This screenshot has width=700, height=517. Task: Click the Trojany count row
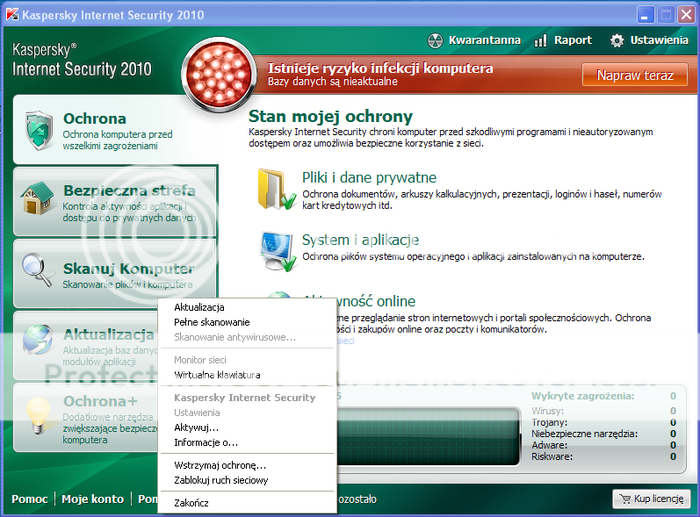point(604,422)
